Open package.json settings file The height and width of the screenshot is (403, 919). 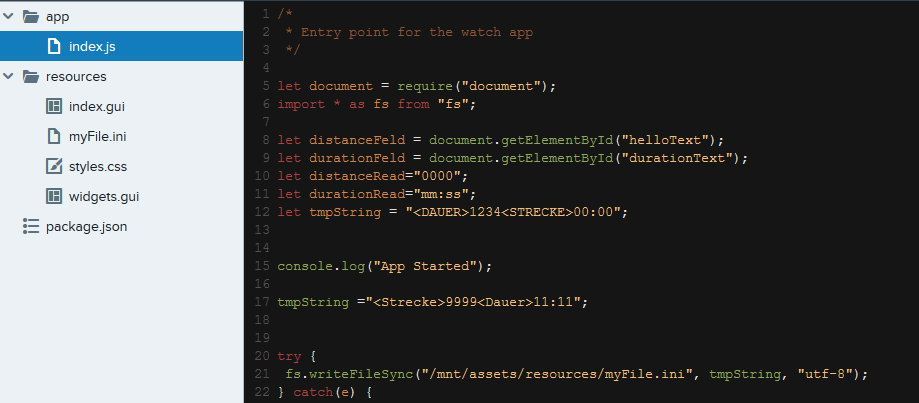click(86, 226)
